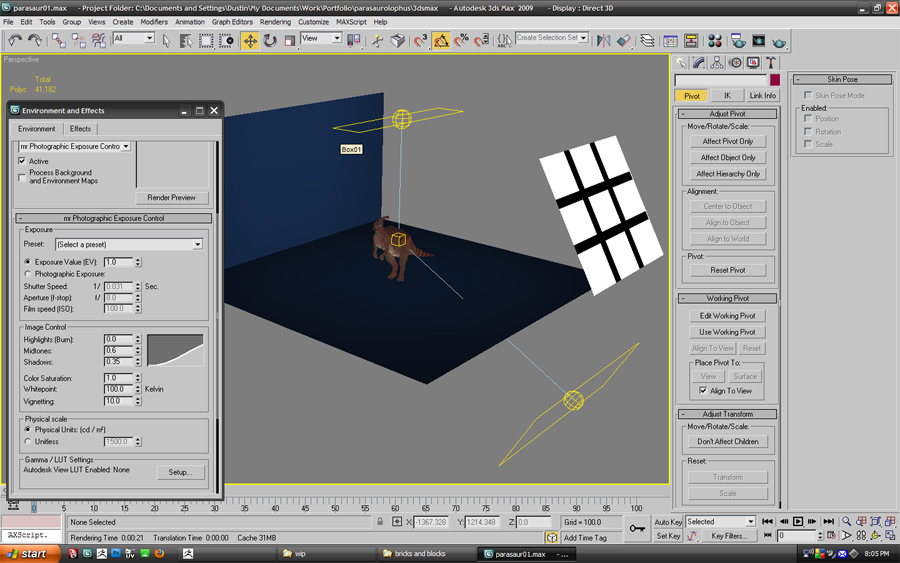
Task: Collapse the Working Pivot rollout
Action: pyautogui.click(x=727, y=298)
